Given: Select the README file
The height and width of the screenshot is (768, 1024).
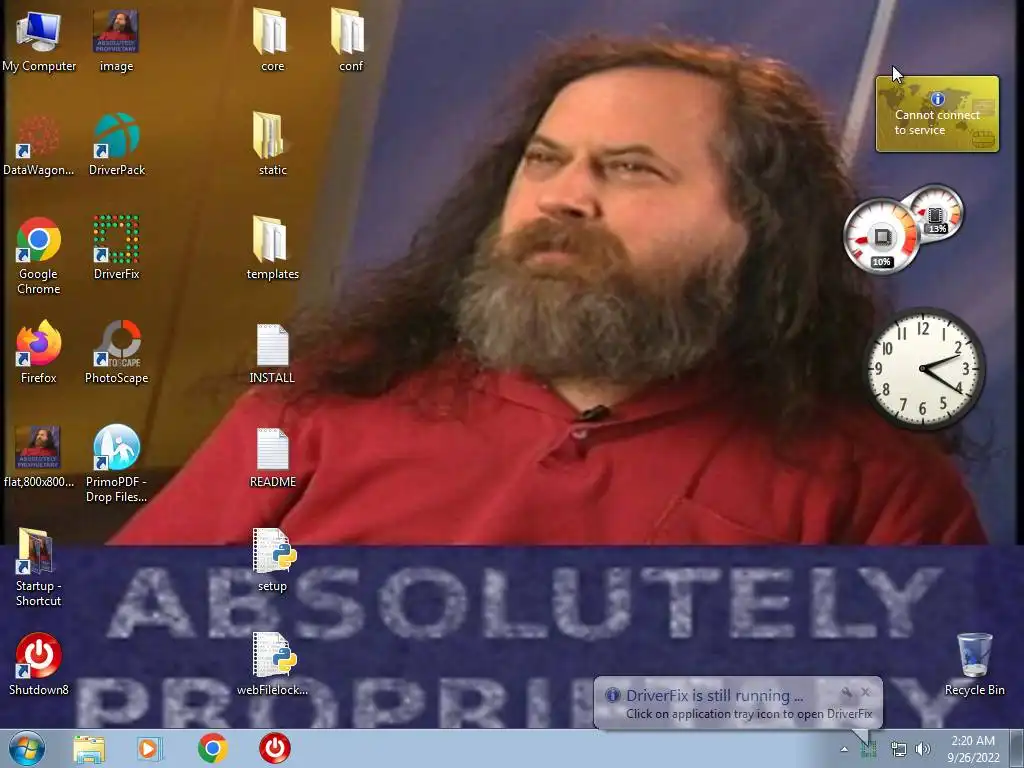Looking at the screenshot, I should click(x=272, y=456).
